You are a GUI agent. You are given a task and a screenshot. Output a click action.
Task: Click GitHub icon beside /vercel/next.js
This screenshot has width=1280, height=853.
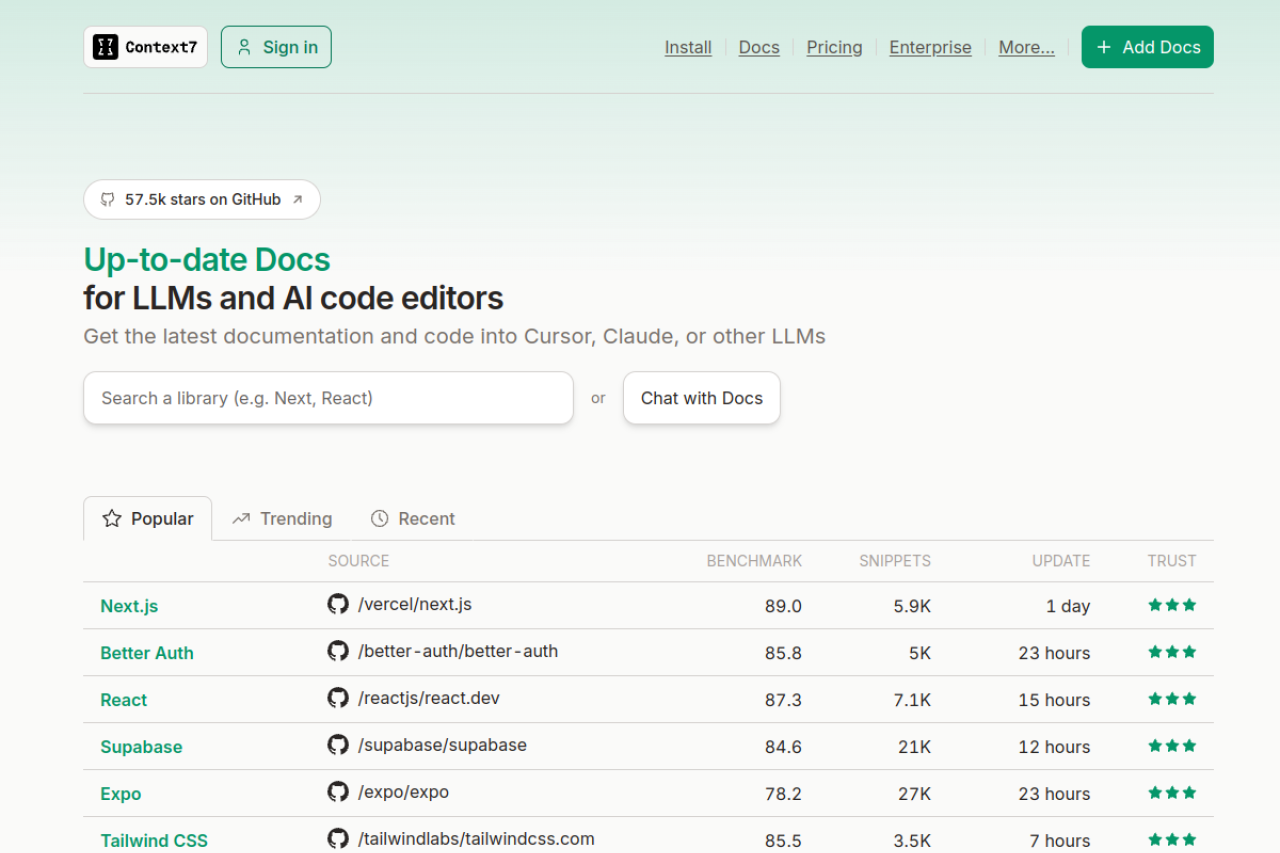click(338, 604)
